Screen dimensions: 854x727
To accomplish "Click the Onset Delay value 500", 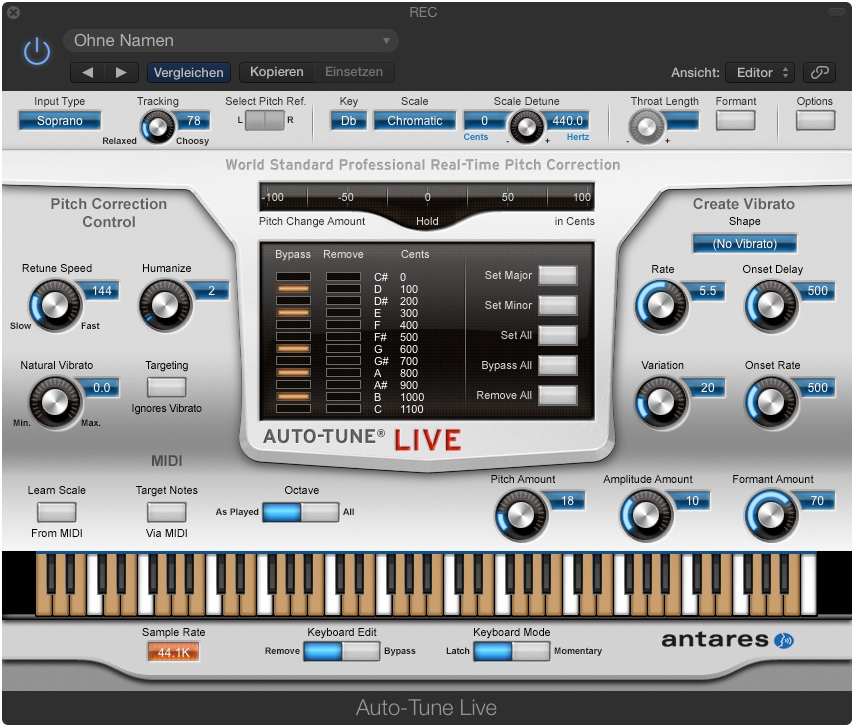I will point(817,290).
